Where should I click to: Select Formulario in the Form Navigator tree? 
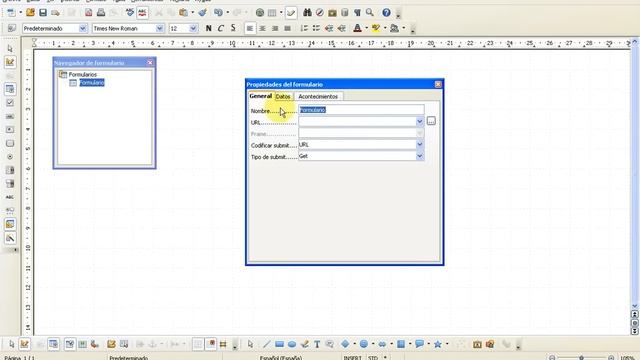pos(92,83)
